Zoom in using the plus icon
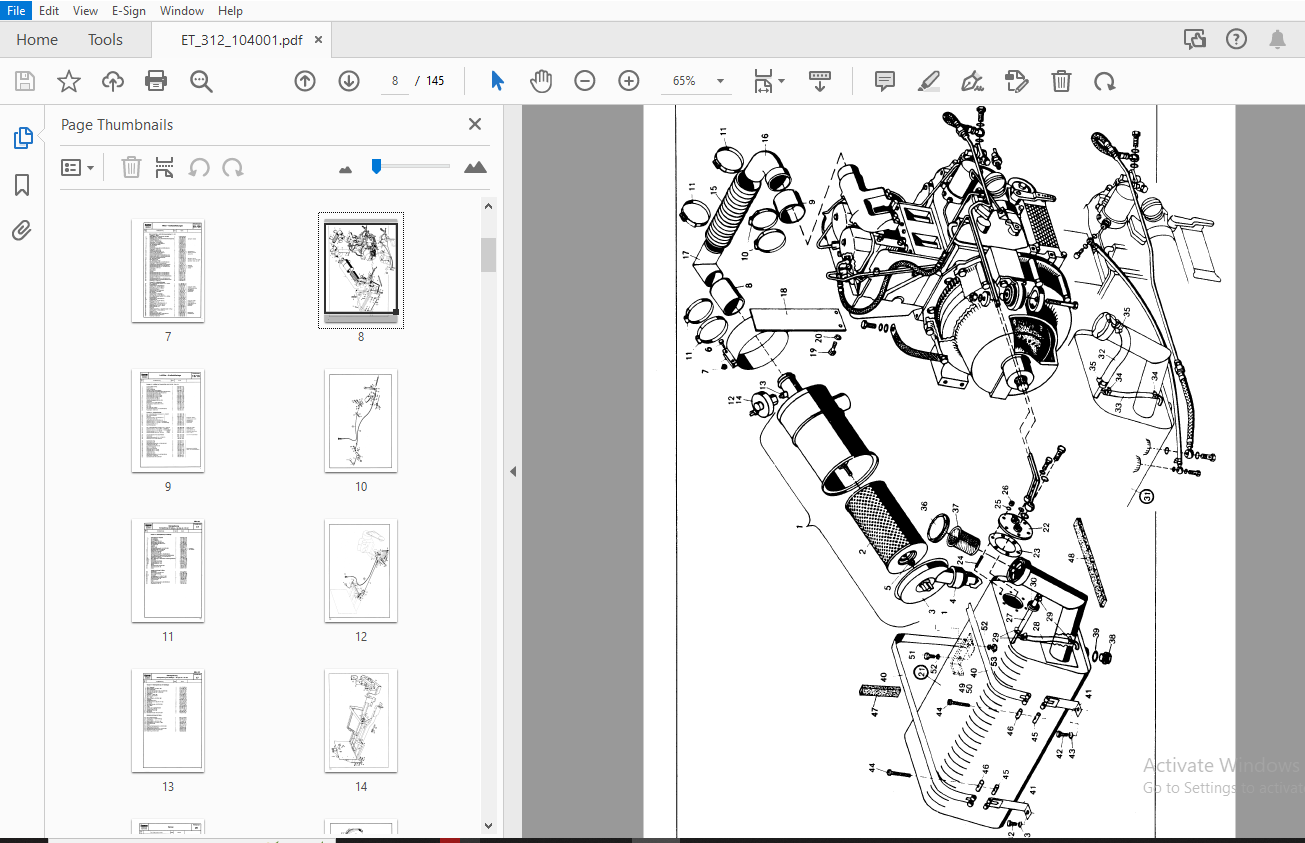This screenshot has height=843, width=1305. click(x=629, y=81)
